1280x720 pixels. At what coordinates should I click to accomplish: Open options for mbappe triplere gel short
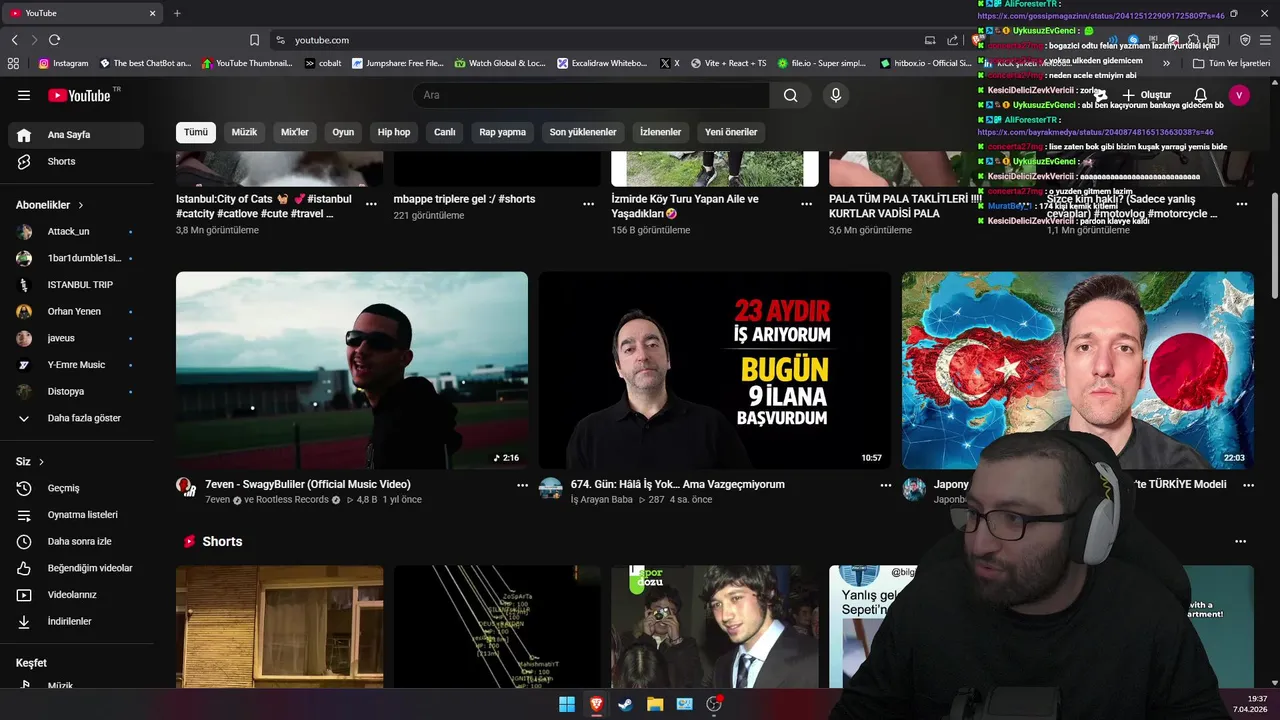coord(589,203)
